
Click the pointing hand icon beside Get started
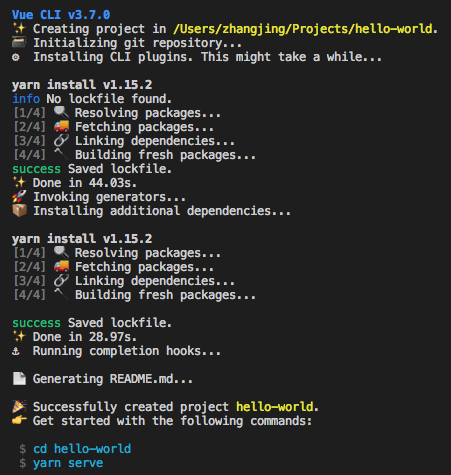[19, 421]
